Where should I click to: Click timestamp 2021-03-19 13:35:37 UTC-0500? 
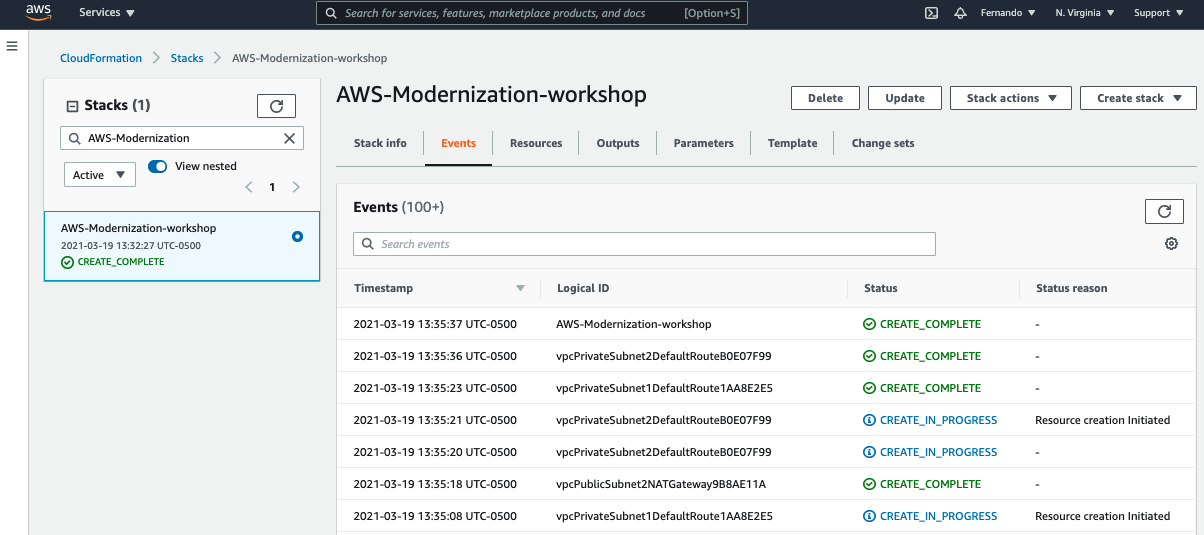[x=435, y=324]
